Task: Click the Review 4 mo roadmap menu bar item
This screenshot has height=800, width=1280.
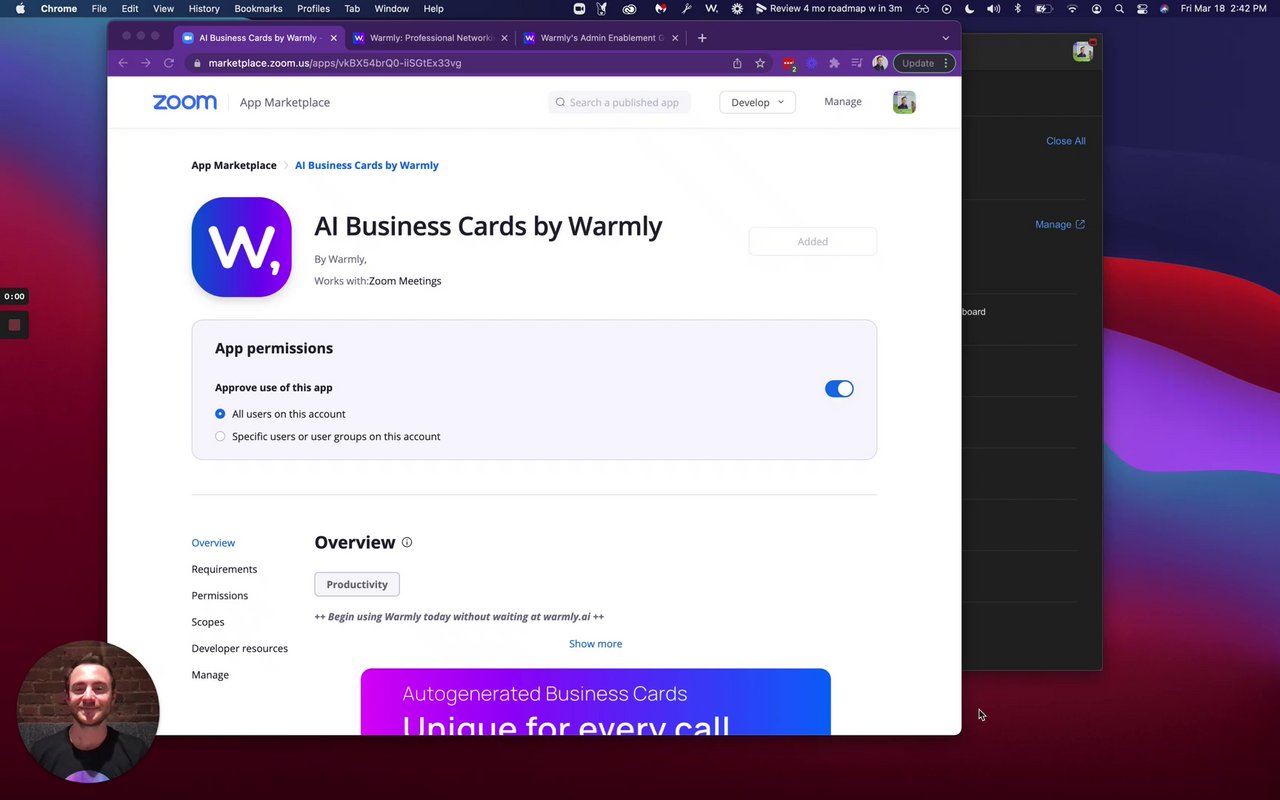Action: point(829,8)
